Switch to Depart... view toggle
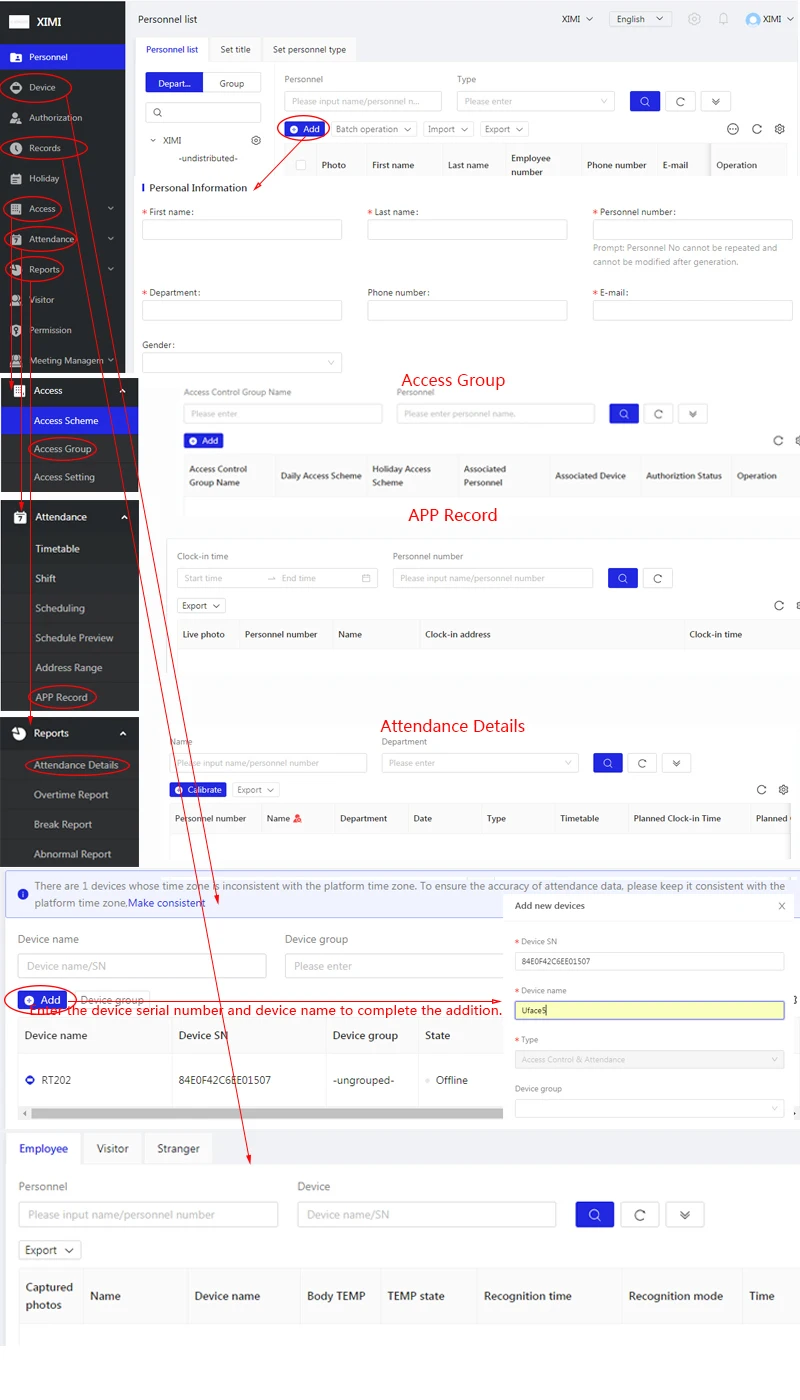This screenshot has width=800, height=1400. (x=174, y=84)
